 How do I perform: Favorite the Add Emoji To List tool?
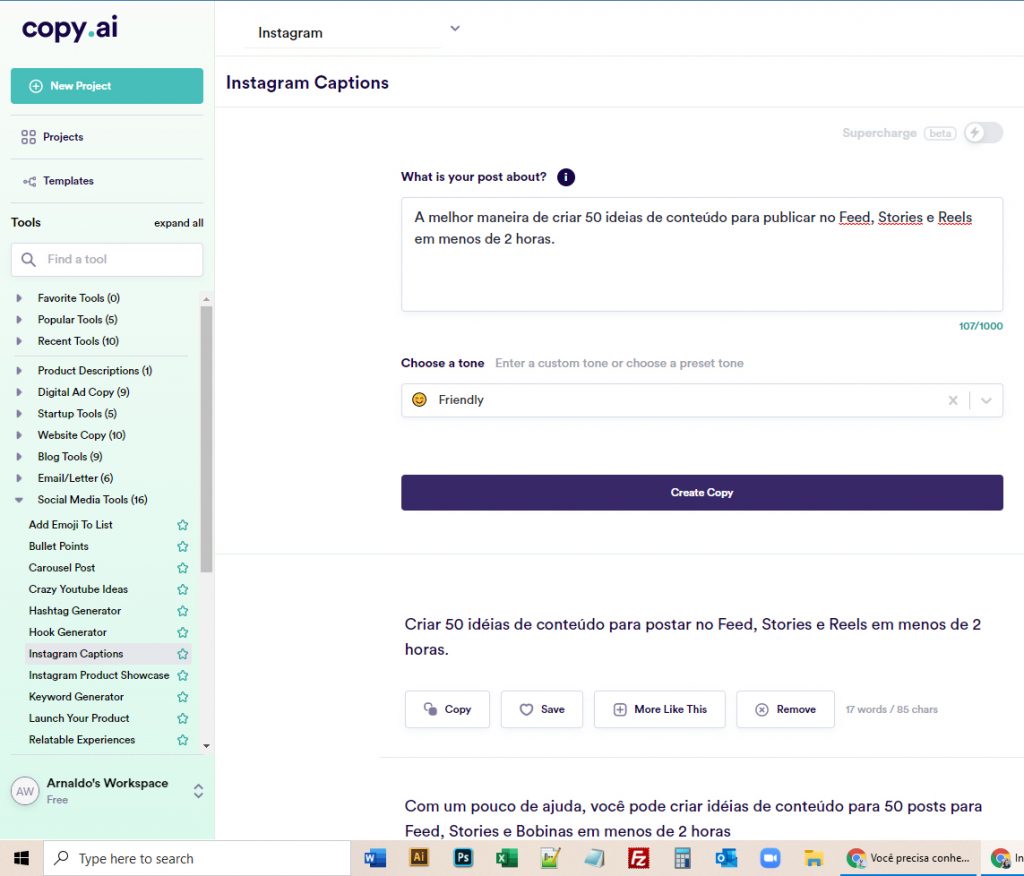point(183,525)
